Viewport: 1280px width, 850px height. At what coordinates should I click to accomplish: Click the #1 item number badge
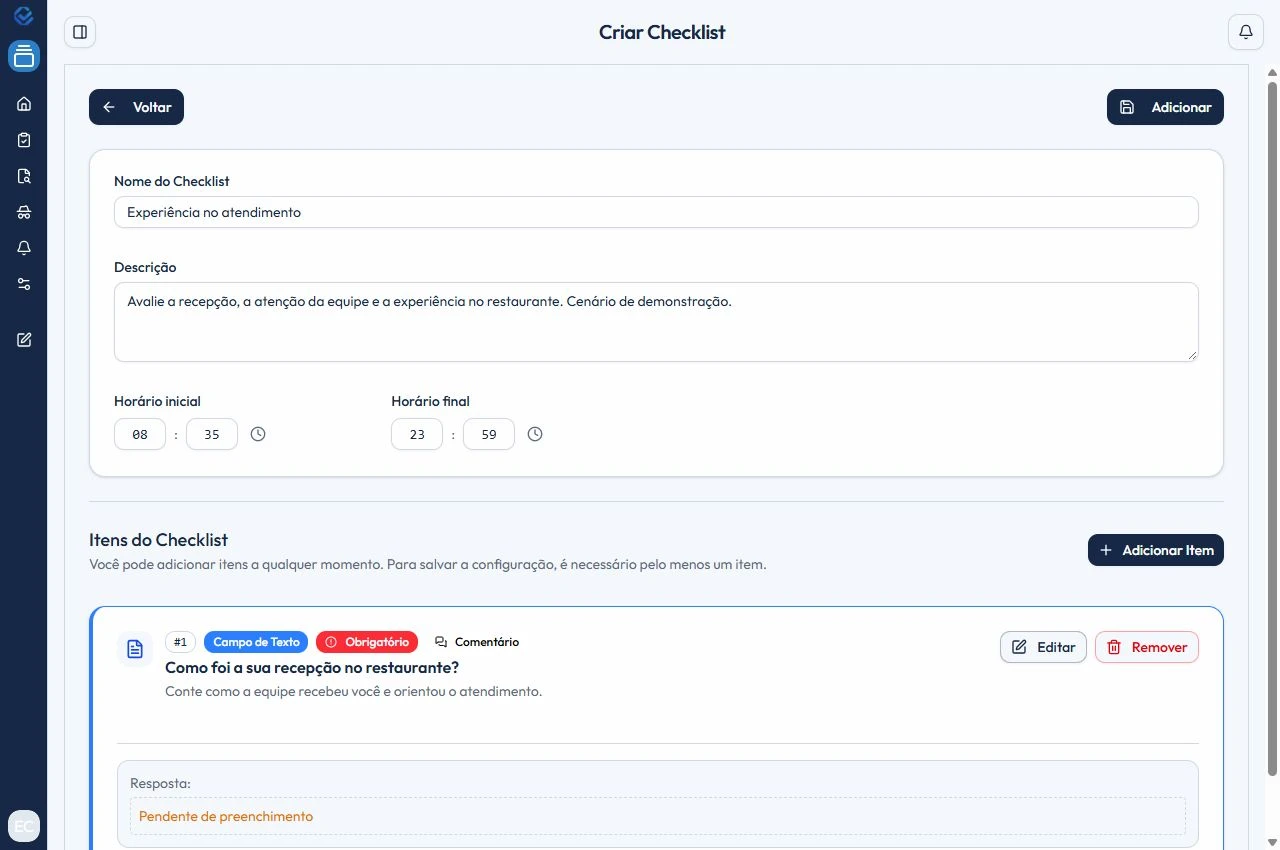pyautogui.click(x=180, y=642)
